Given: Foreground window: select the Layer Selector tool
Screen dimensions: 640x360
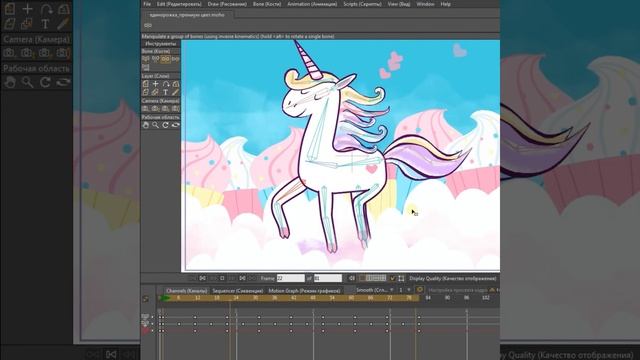Looking at the screenshot, I should point(156,92).
